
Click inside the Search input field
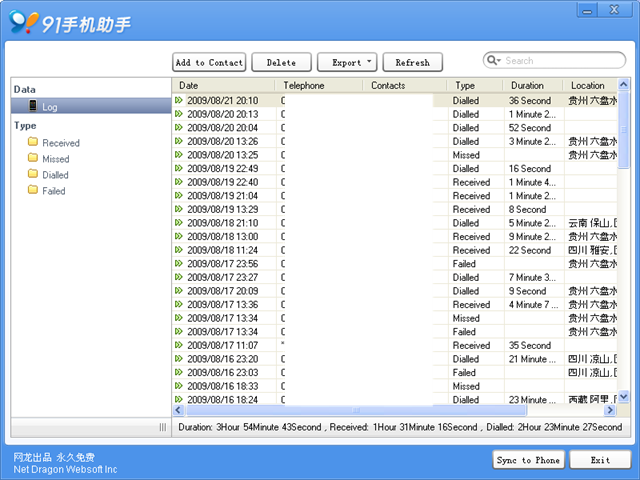563,60
